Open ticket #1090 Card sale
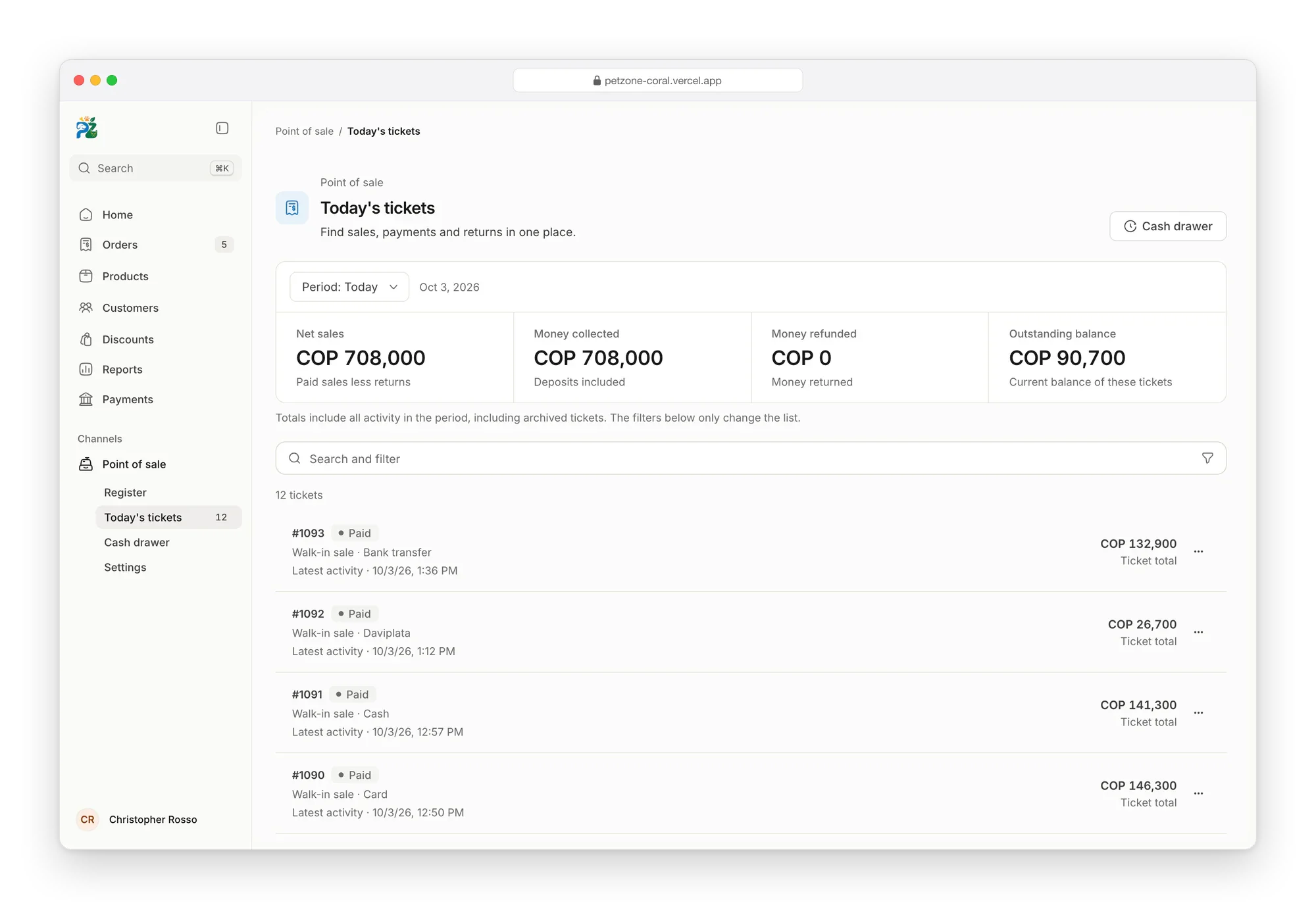The image size is (1316, 909). coord(751,794)
